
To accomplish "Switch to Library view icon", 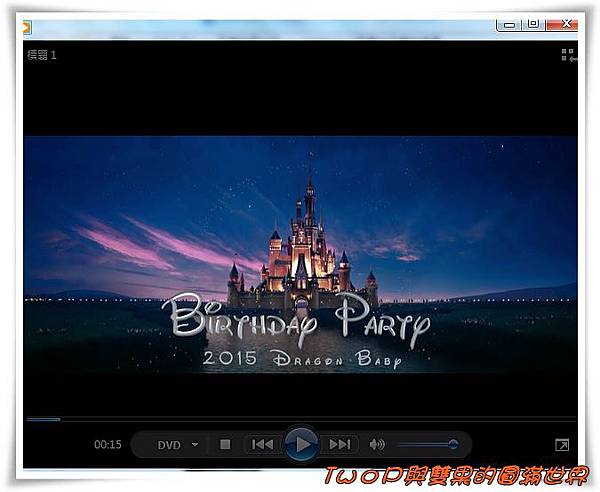I will (569, 55).
